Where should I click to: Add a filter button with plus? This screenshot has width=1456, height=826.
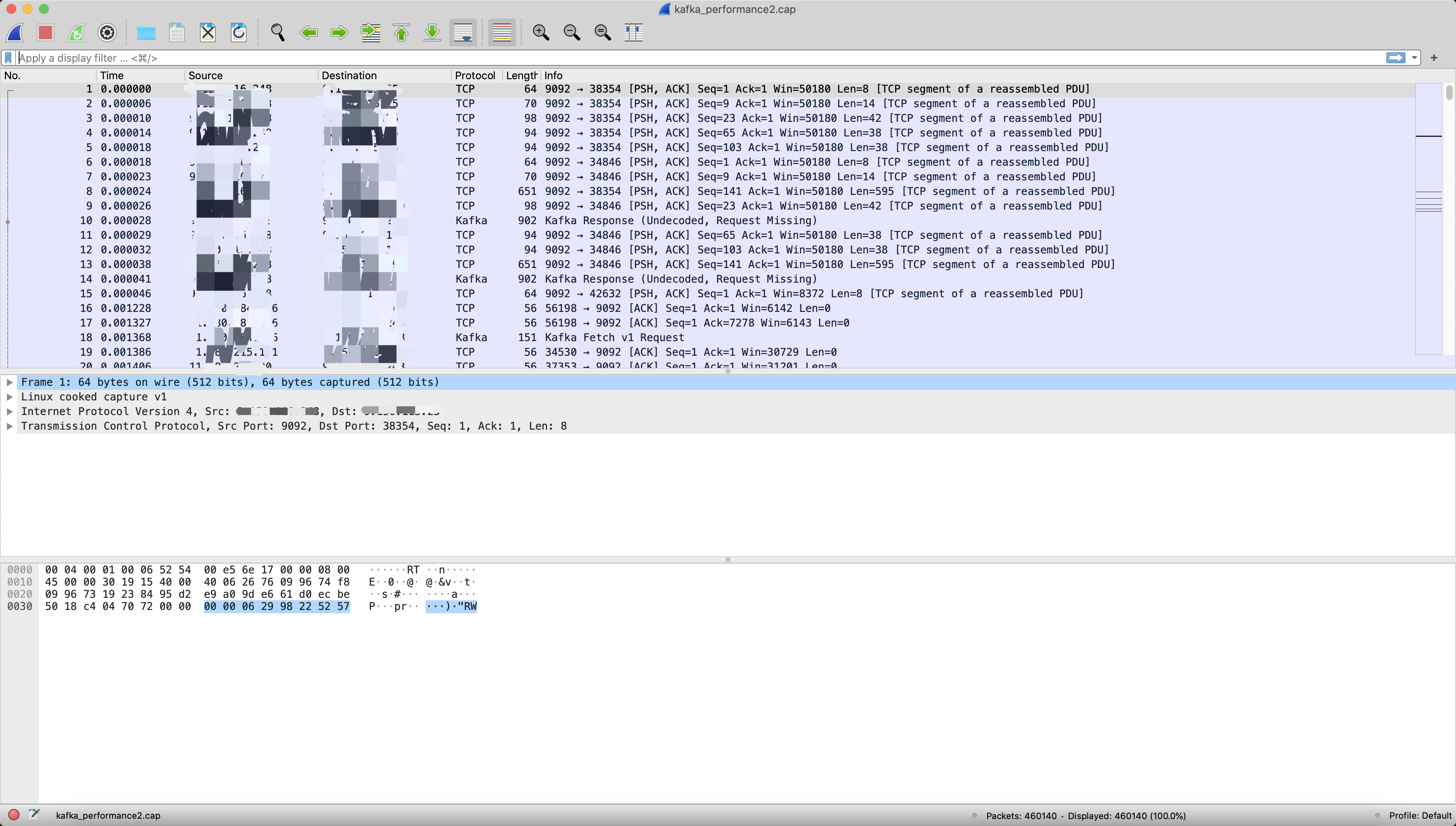point(1434,58)
